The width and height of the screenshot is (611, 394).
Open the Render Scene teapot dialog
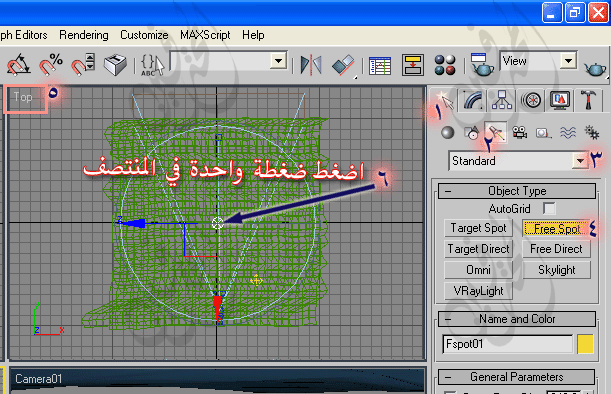point(482,65)
